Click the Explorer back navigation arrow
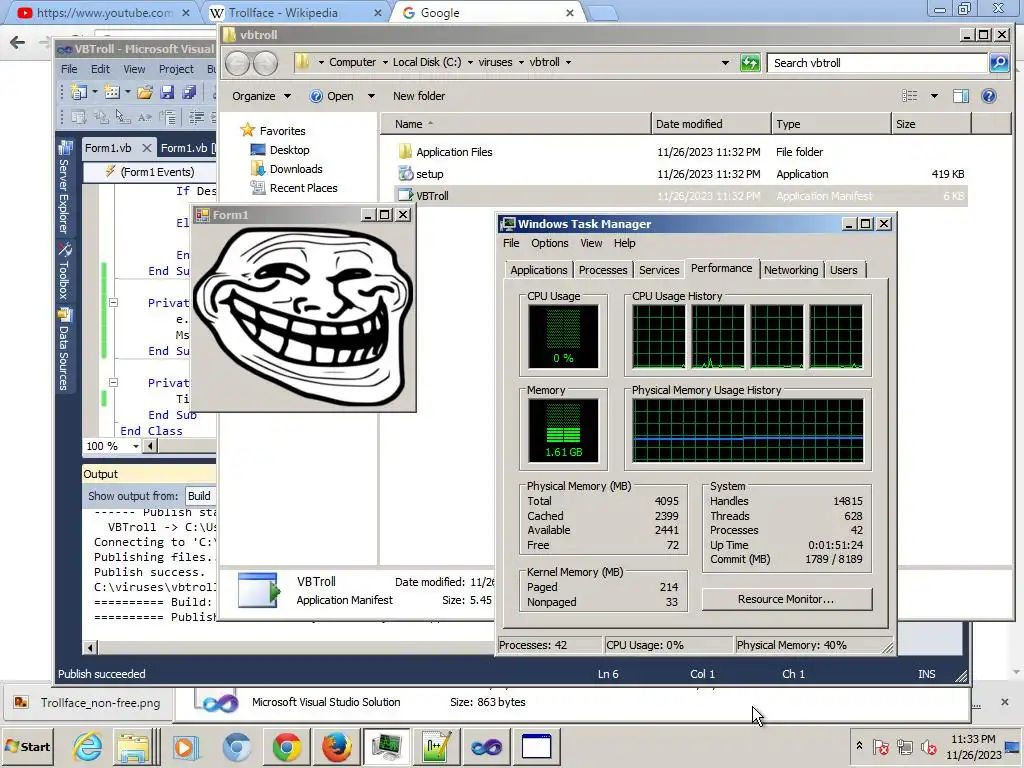This screenshot has width=1024, height=768. (x=237, y=63)
